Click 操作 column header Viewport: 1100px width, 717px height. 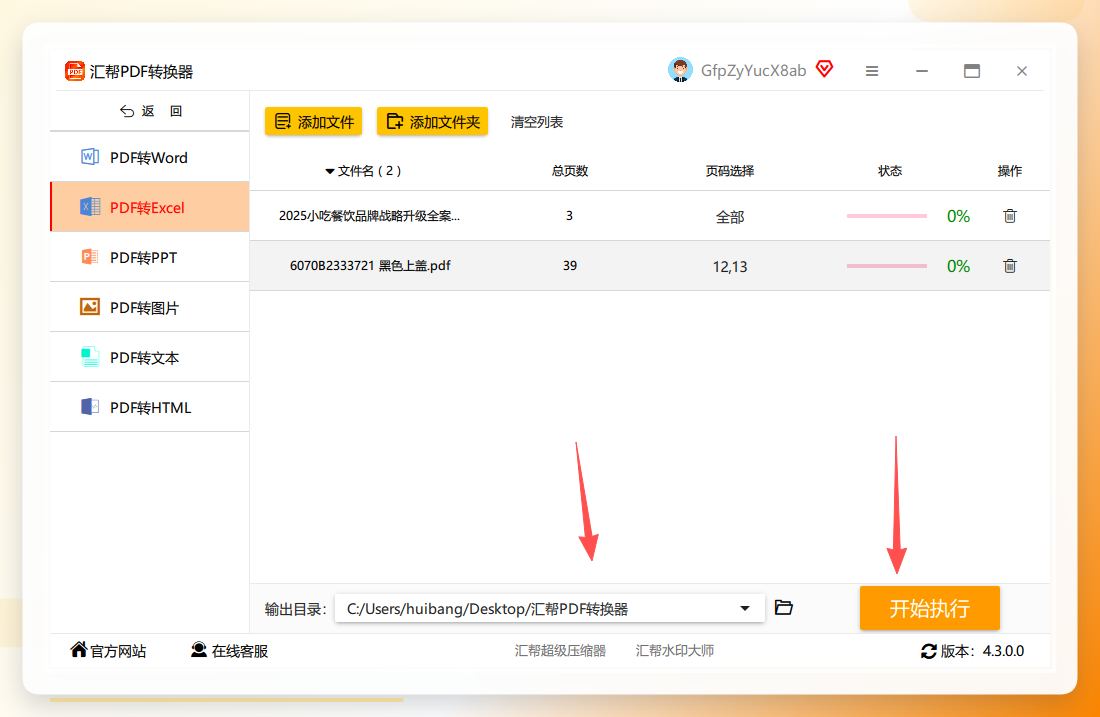click(1010, 171)
